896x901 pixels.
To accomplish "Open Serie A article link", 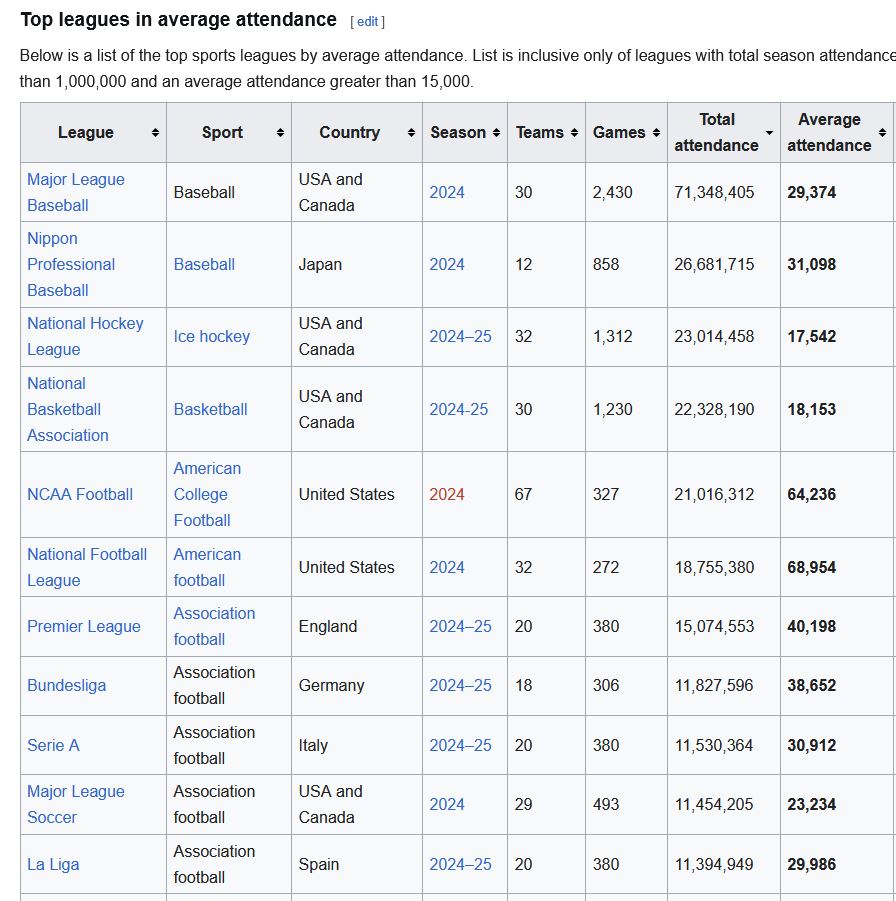I will click(53, 745).
